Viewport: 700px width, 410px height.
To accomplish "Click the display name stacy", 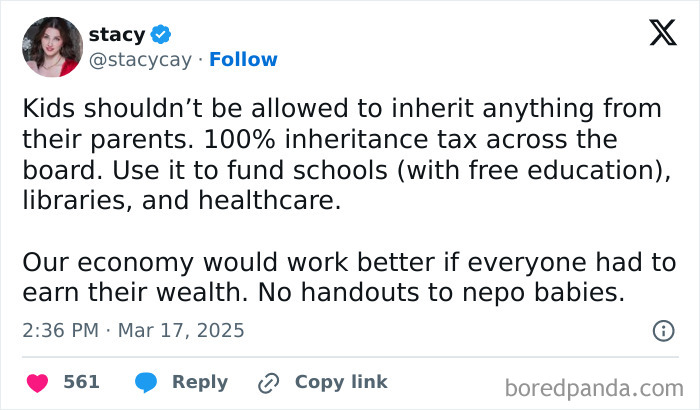I will pos(116,35).
